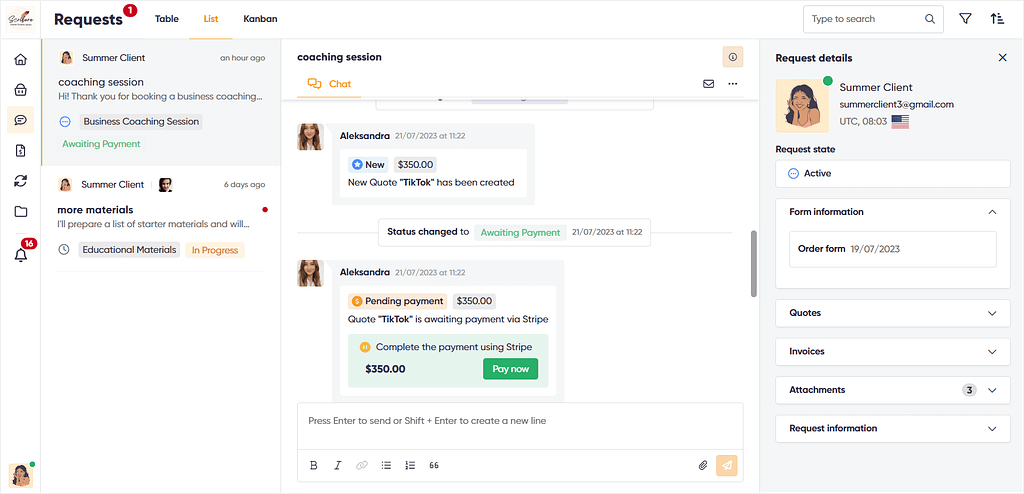Click the send message paper-plane button
Screen dimensions: 1024x494
coord(727,465)
